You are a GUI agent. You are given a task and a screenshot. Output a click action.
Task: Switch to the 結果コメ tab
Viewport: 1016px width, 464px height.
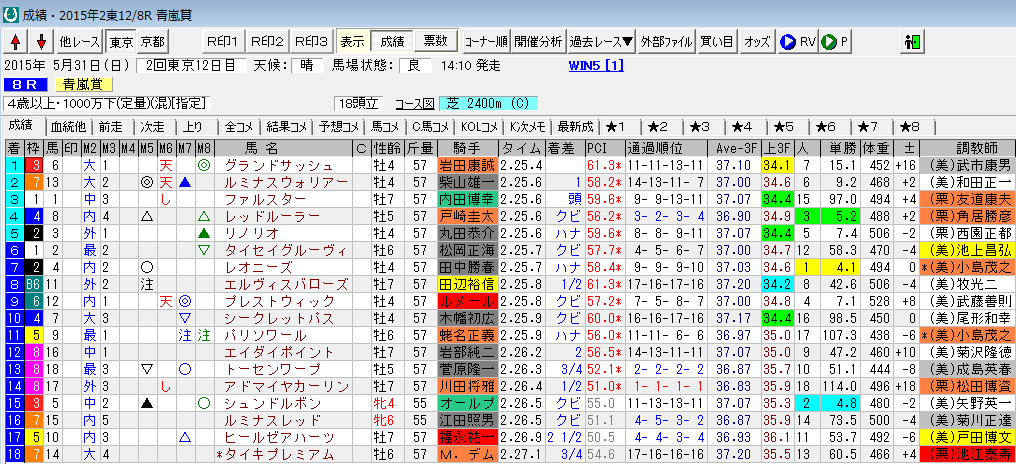pyautogui.click(x=287, y=127)
